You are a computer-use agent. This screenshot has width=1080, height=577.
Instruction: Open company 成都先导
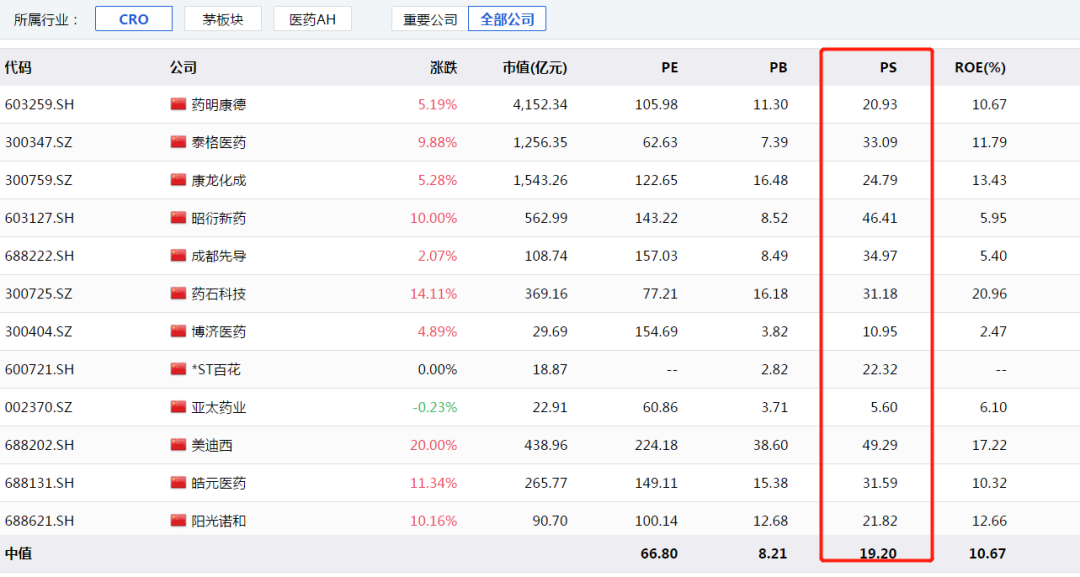pyautogui.click(x=218, y=256)
